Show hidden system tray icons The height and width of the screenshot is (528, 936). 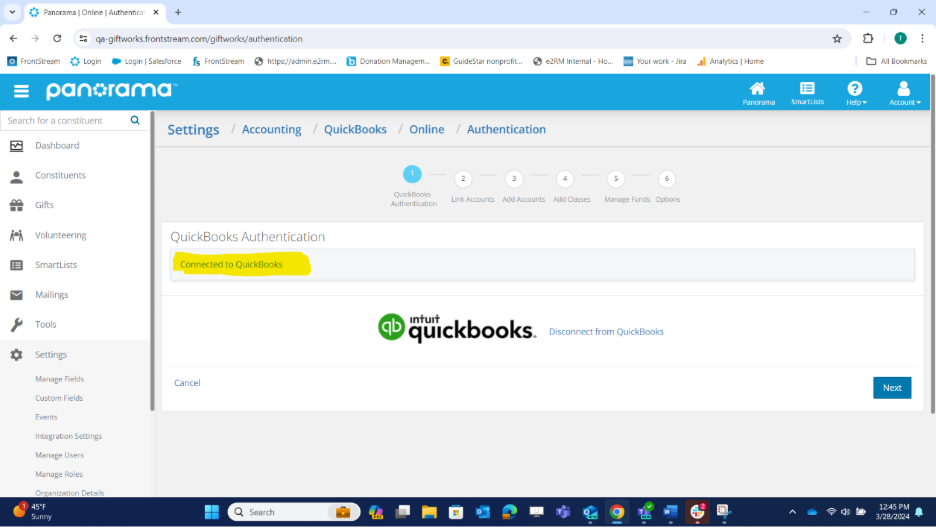792,512
